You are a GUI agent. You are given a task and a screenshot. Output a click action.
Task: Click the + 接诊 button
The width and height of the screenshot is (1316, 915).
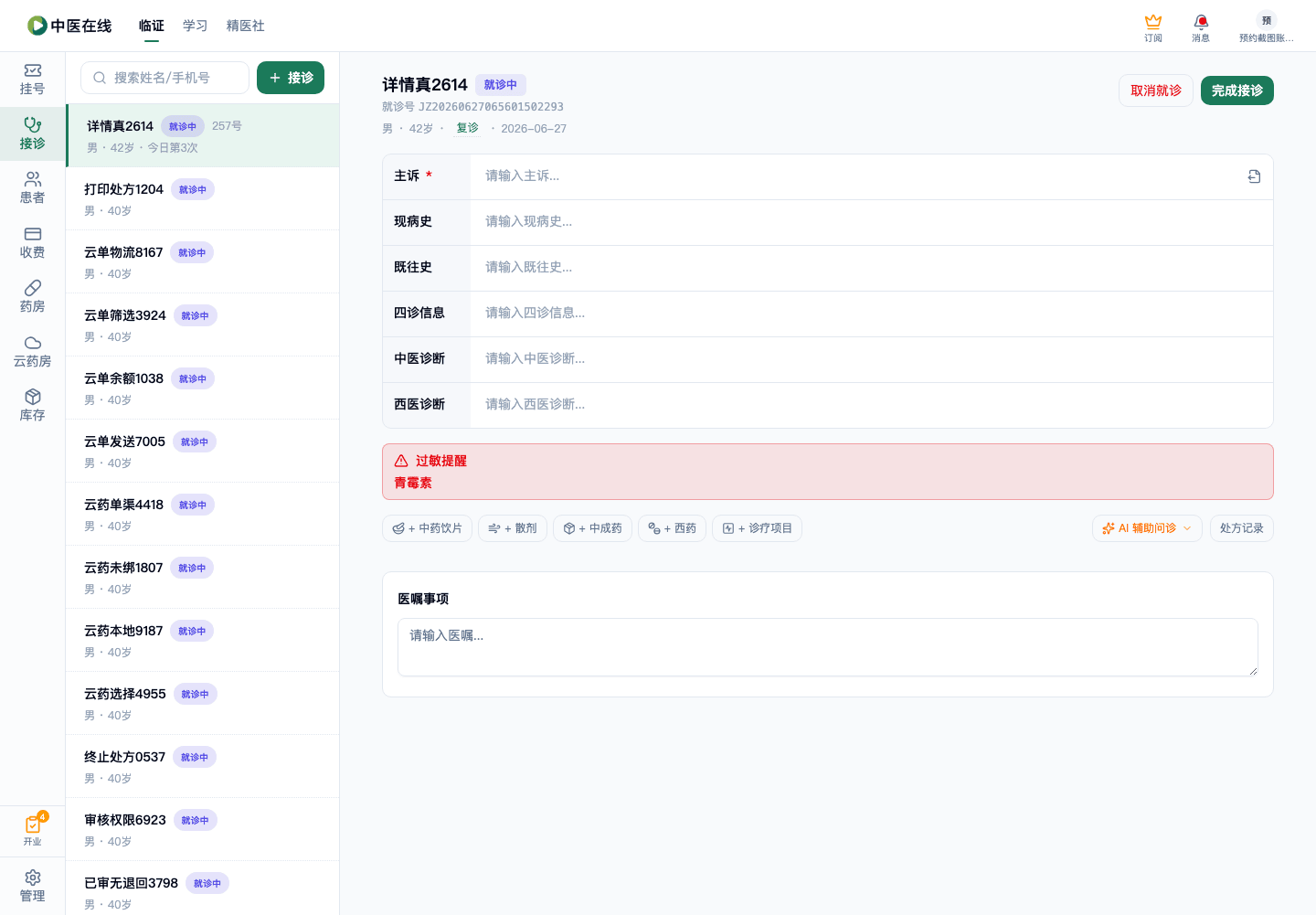click(x=291, y=78)
